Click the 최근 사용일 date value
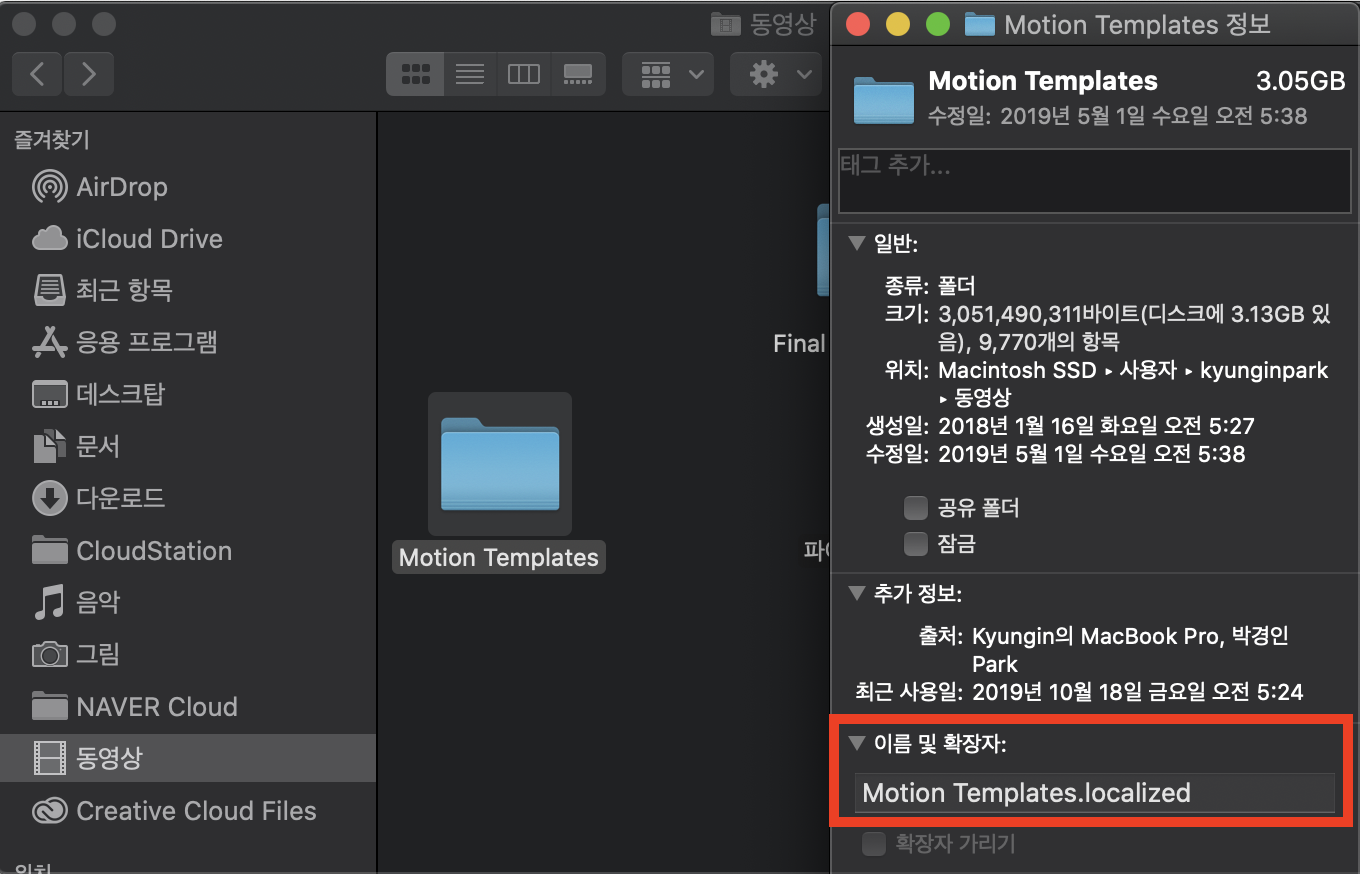The width and height of the screenshot is (1360, 874). click(1137, 691)
